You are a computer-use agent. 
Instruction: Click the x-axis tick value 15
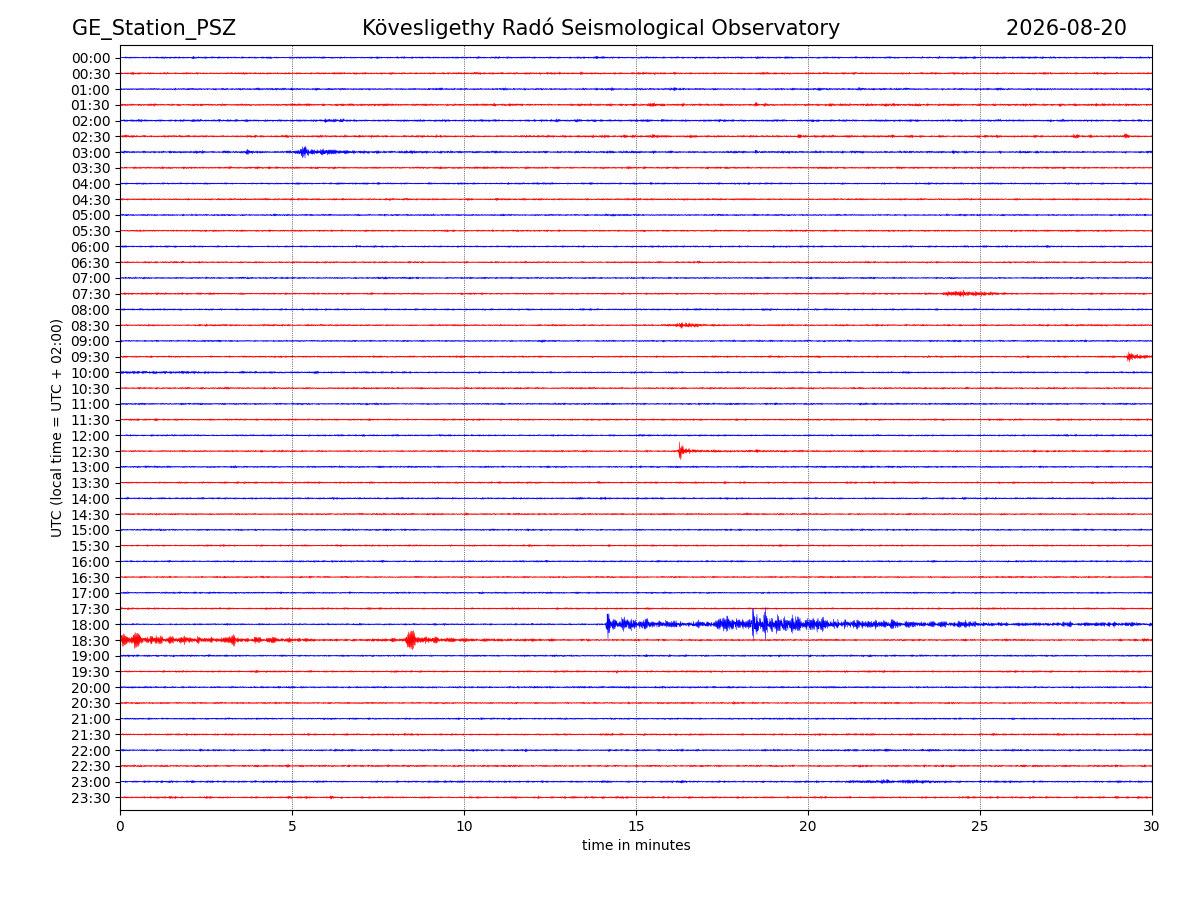tap(636, 826)
